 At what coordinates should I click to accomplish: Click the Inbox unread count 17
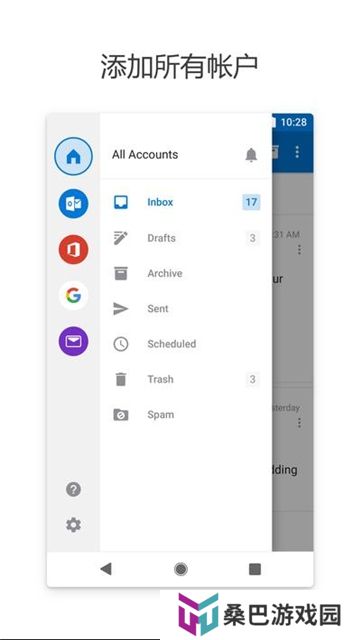pos(251,202)
